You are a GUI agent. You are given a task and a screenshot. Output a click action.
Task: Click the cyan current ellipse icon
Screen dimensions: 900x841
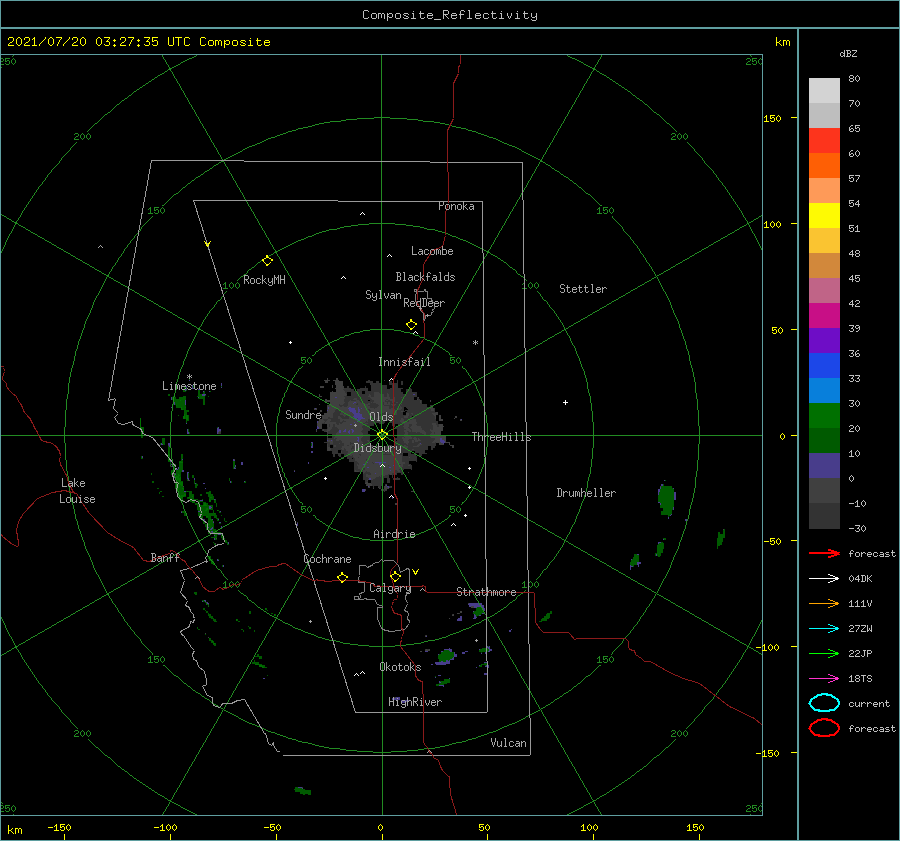click(x=824, y=703)
